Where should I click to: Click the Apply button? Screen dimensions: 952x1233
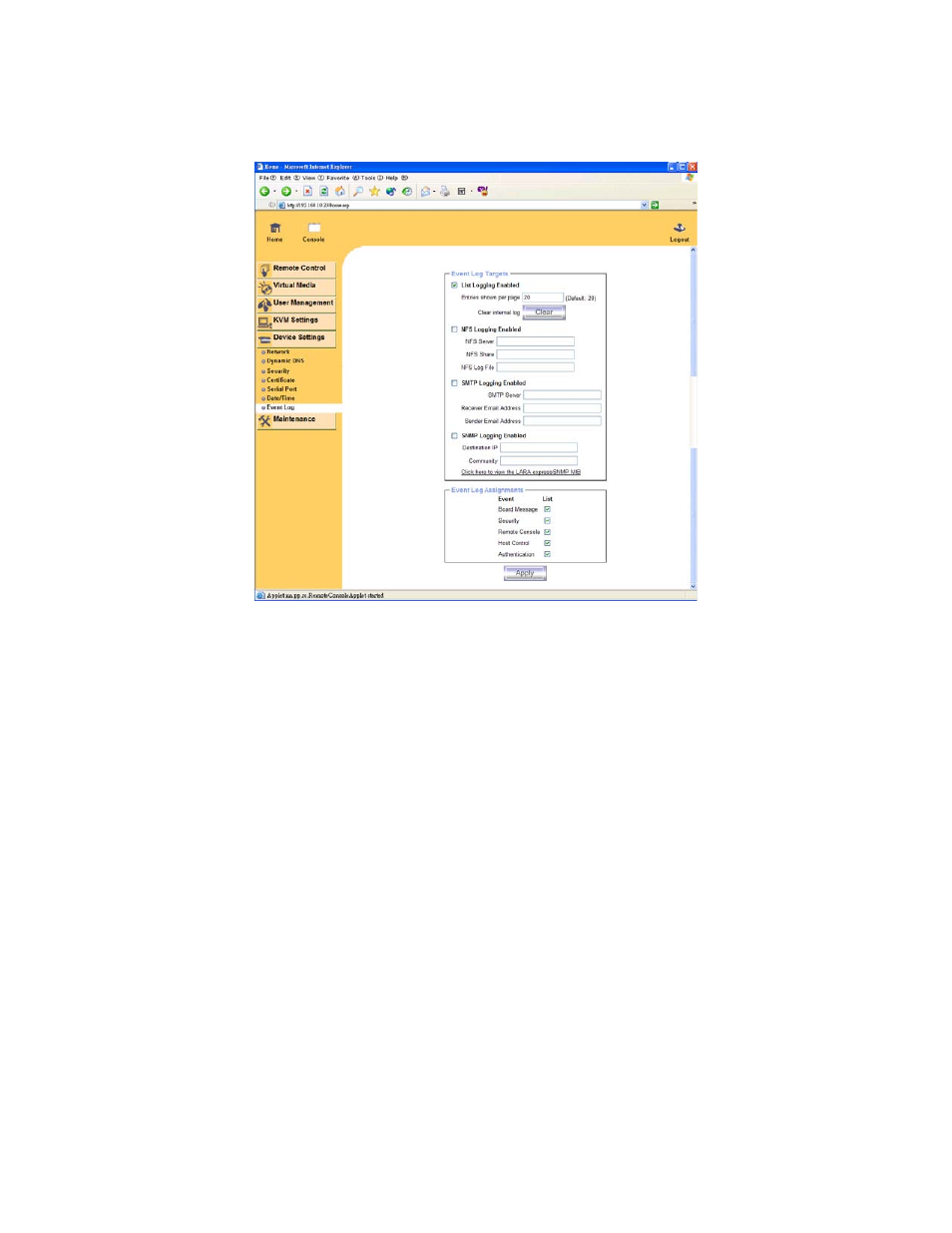525,573
